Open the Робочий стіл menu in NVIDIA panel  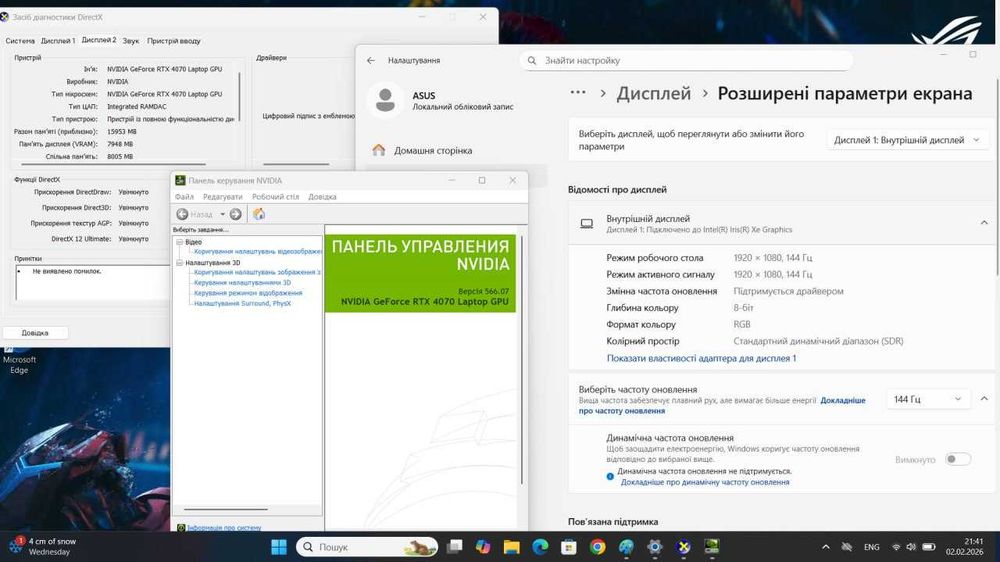point(276,197)
